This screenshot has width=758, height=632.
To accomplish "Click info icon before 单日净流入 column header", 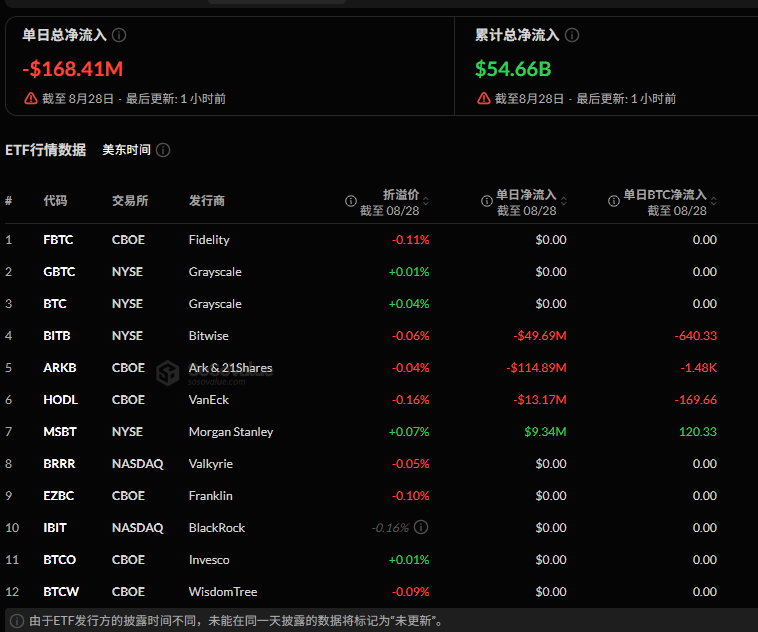I will [x=487, y=201].
